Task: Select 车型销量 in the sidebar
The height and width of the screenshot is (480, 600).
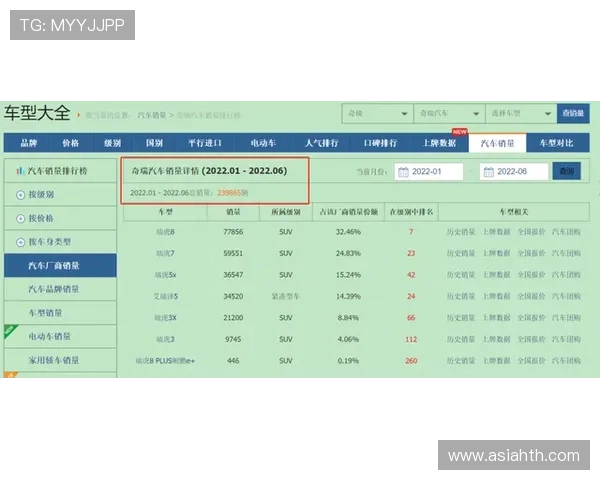Action: tap(60, 313)
